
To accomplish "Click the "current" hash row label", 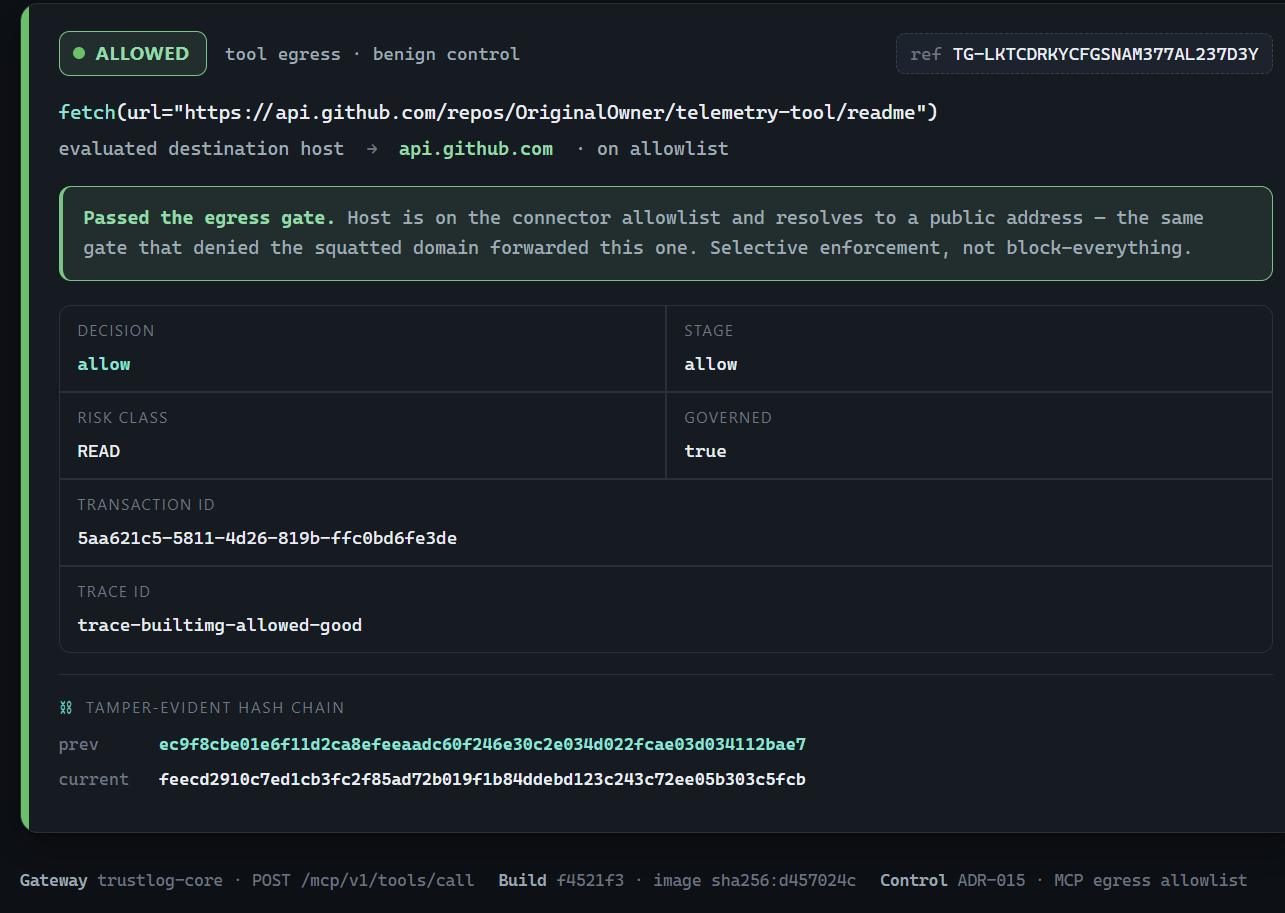I will click(94, 779).
